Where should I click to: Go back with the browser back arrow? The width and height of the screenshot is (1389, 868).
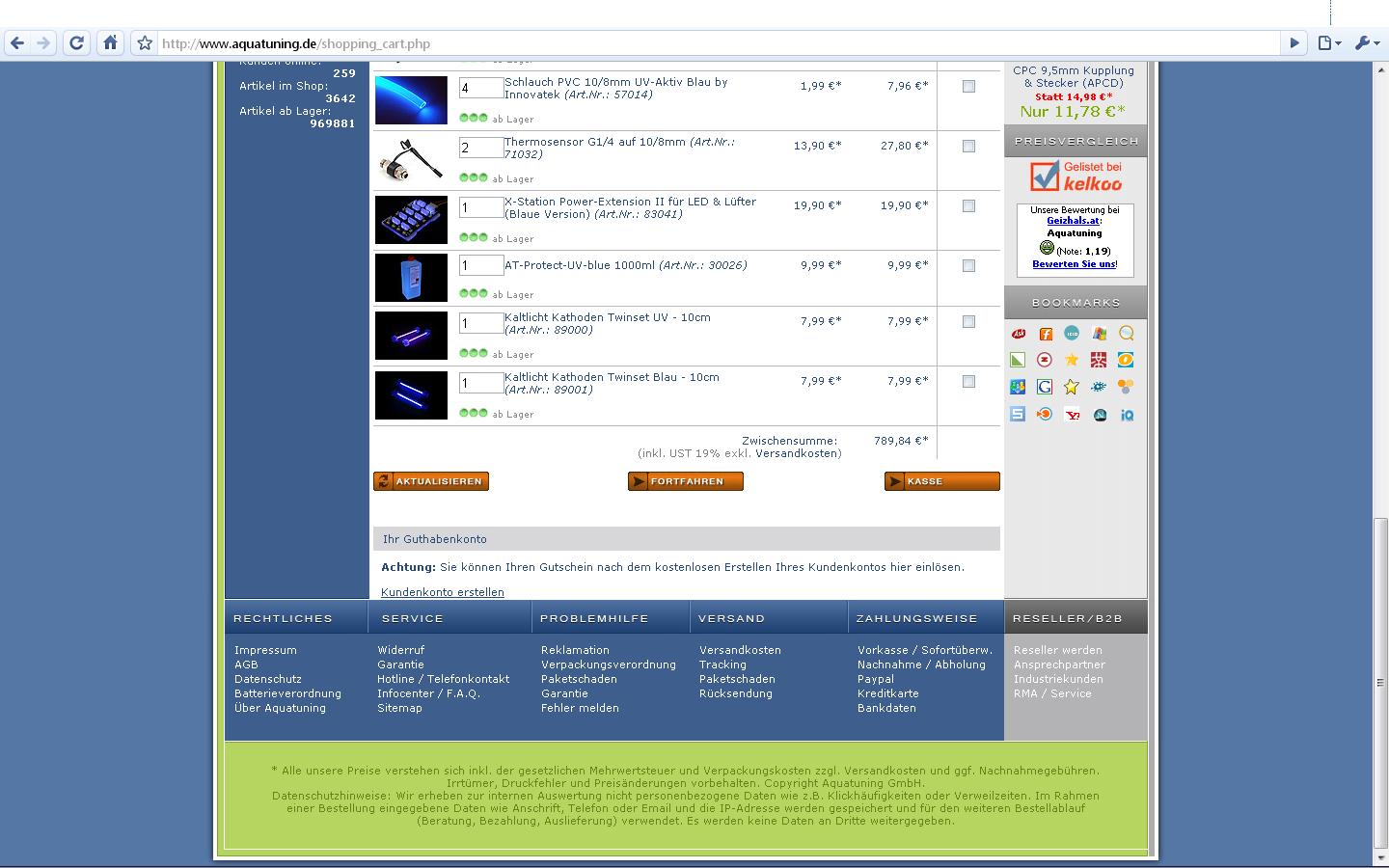pos(17,42)
